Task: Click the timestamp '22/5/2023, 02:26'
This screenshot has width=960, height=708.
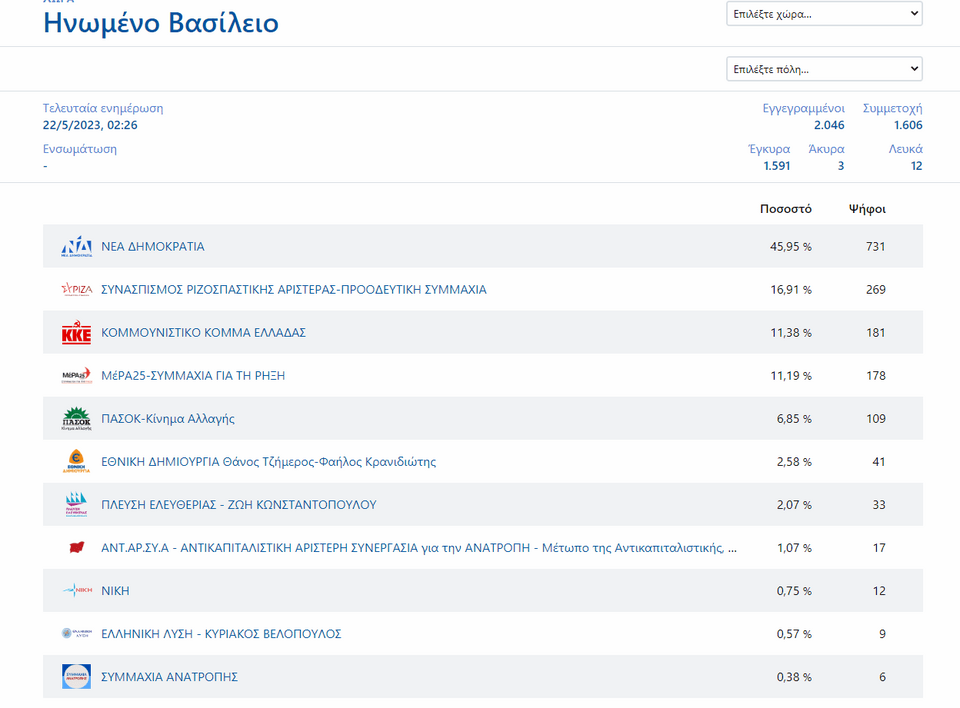Action: (90, 125)
